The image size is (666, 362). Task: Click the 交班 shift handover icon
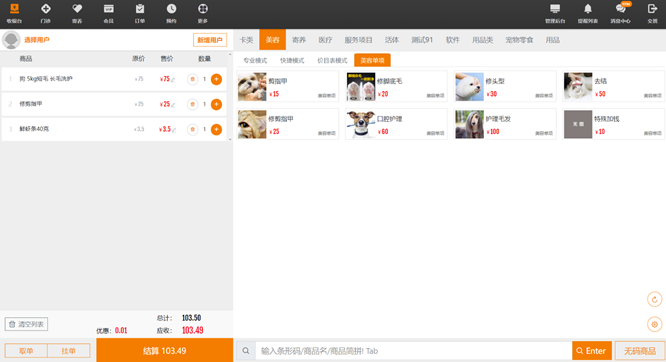(x=652, y=14)
